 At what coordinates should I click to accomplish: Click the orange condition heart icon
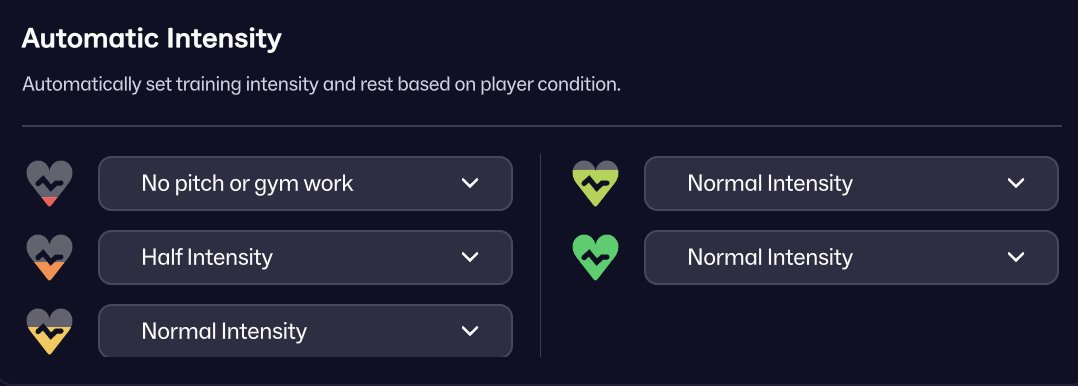point(50,257)
